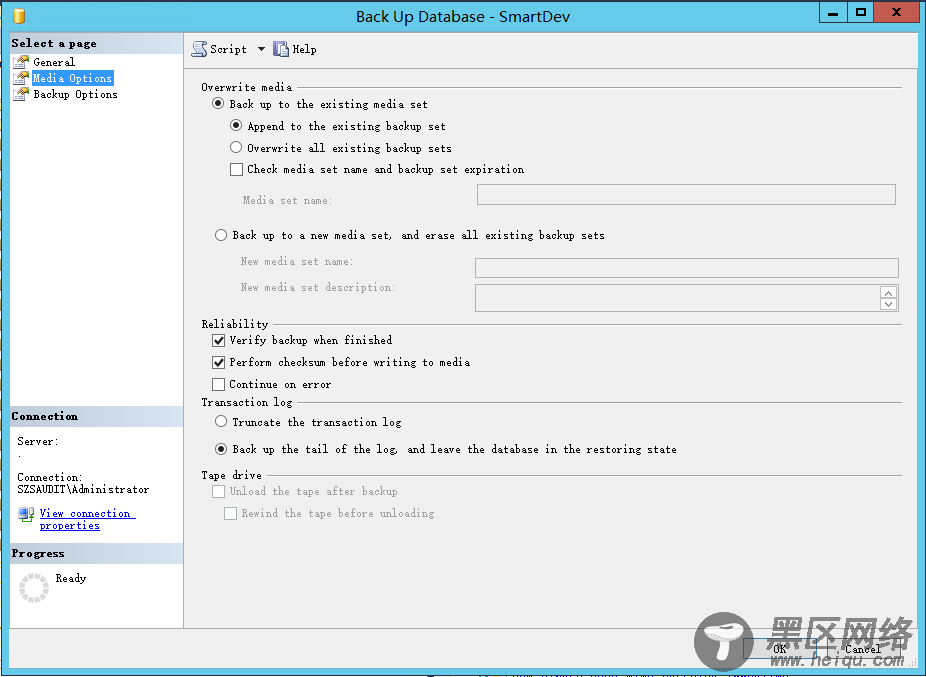Switch to the Backup Options page
Screen dimensions: 926x677
tap(75, 94)
